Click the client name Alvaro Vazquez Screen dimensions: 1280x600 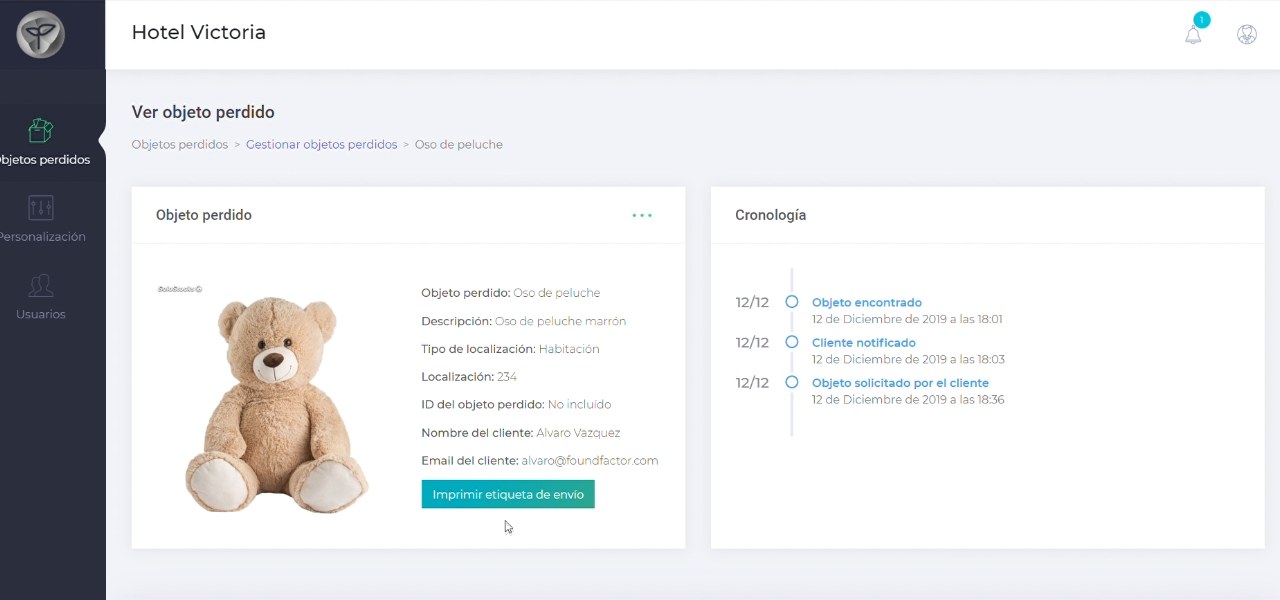[x=578, y=433]
